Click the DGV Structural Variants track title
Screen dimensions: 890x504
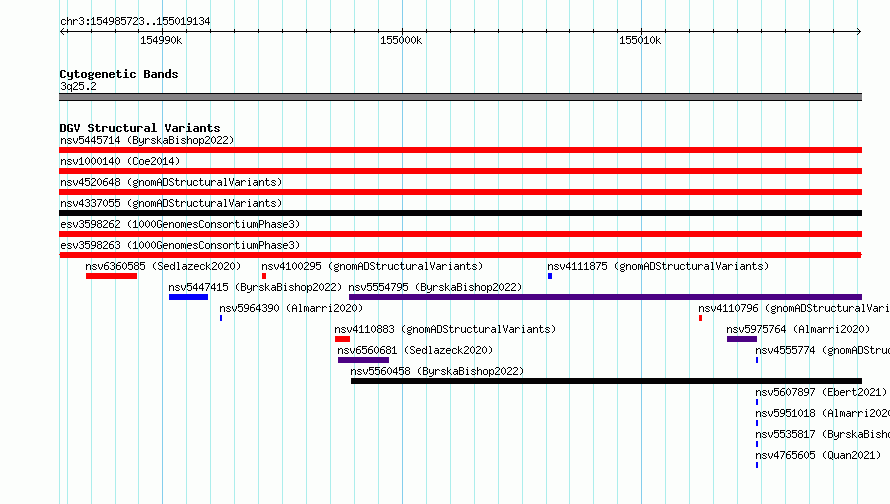coord(140,128)
